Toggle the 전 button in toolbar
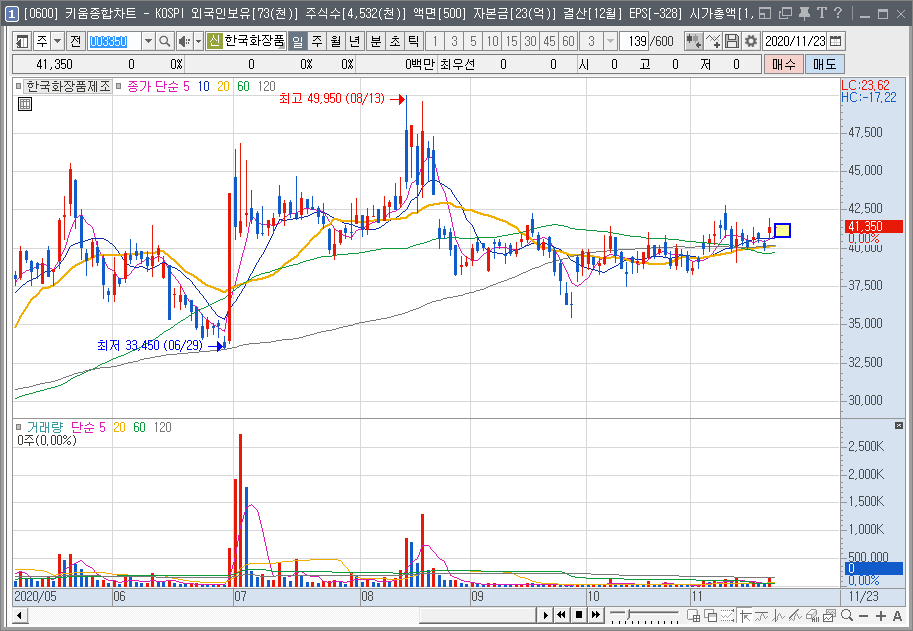 pyautogui.click(x=76, y=41)
